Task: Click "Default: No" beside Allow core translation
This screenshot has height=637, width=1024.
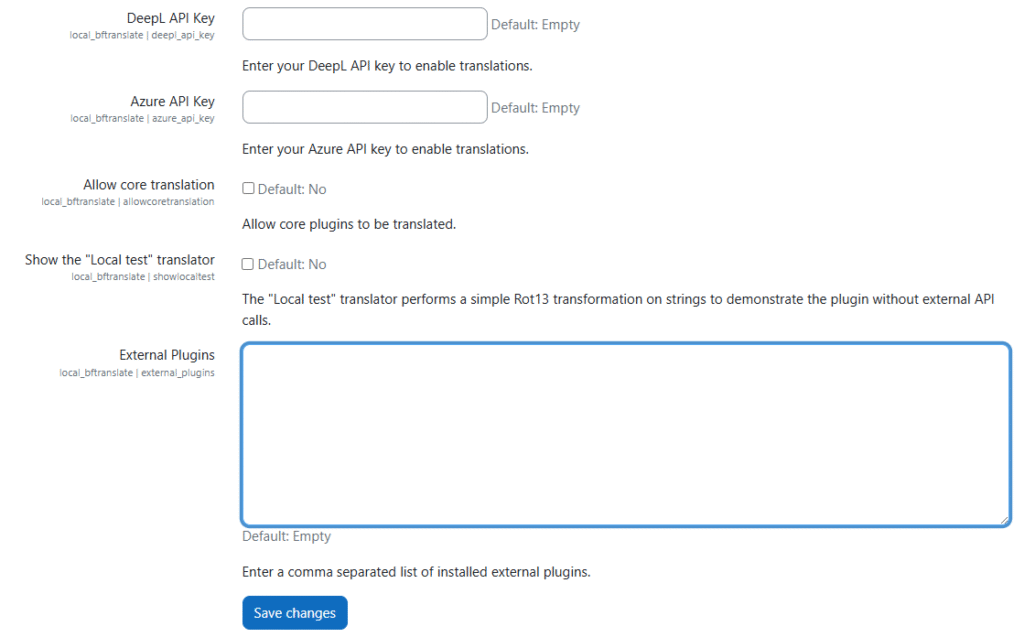Action: (292, 189)
